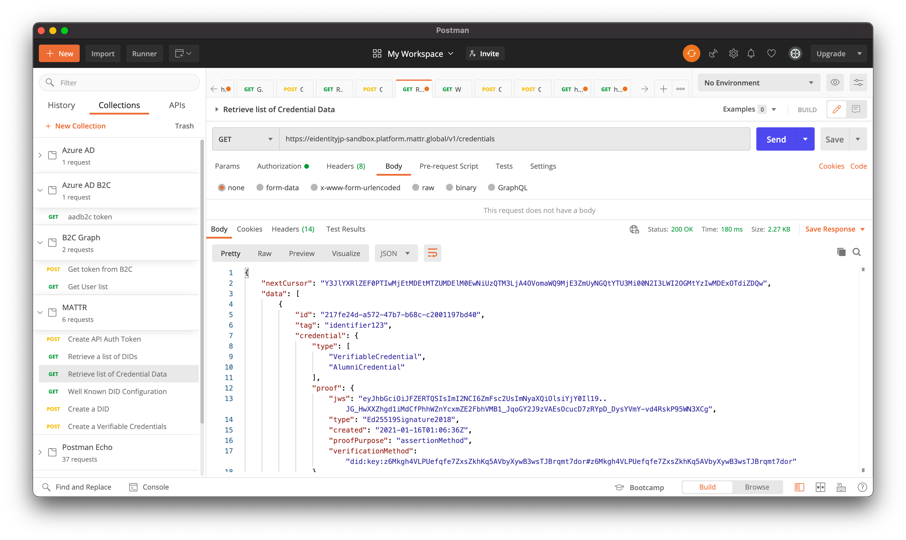Open the Send button dropdown arrow

[x=805, y=139]
